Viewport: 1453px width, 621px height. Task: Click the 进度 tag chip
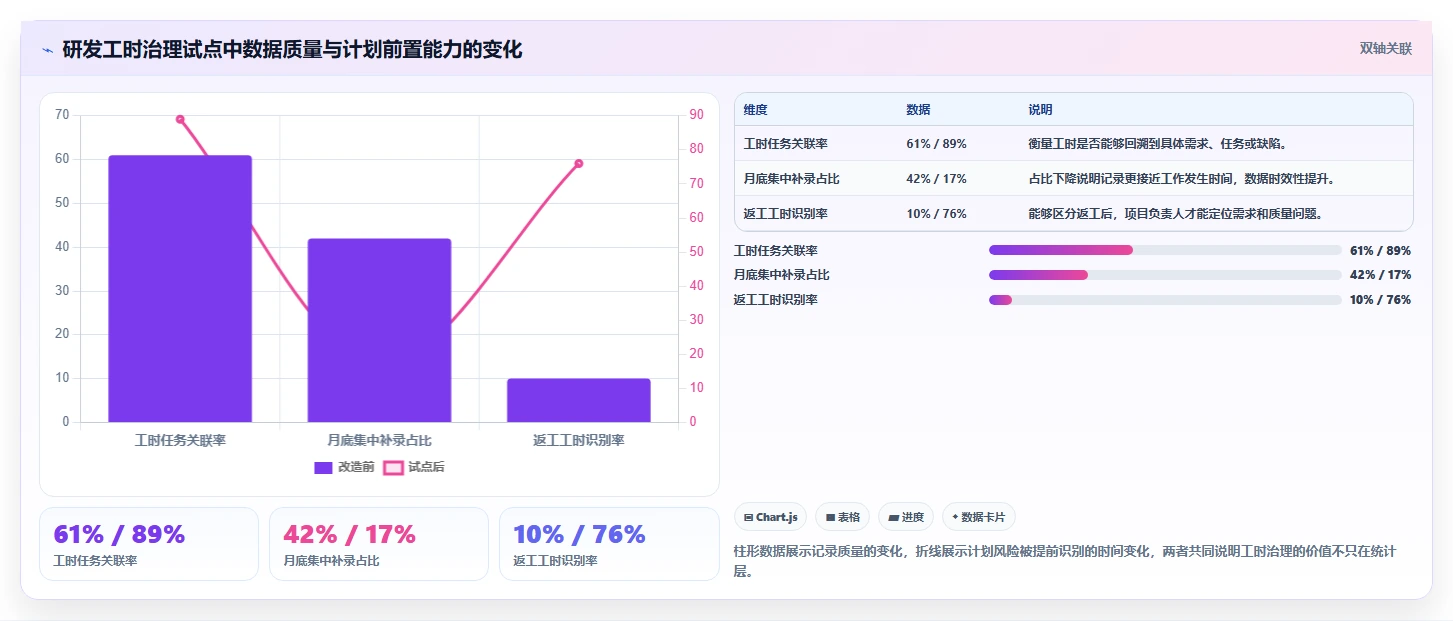(x=906, y=517)
